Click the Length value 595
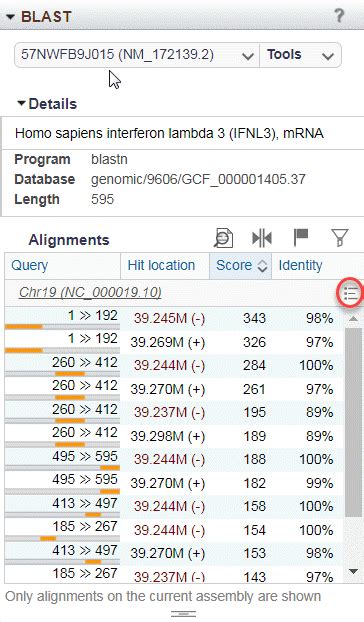The width and height of the screenshot is (364, 622). tap(102, 199)
